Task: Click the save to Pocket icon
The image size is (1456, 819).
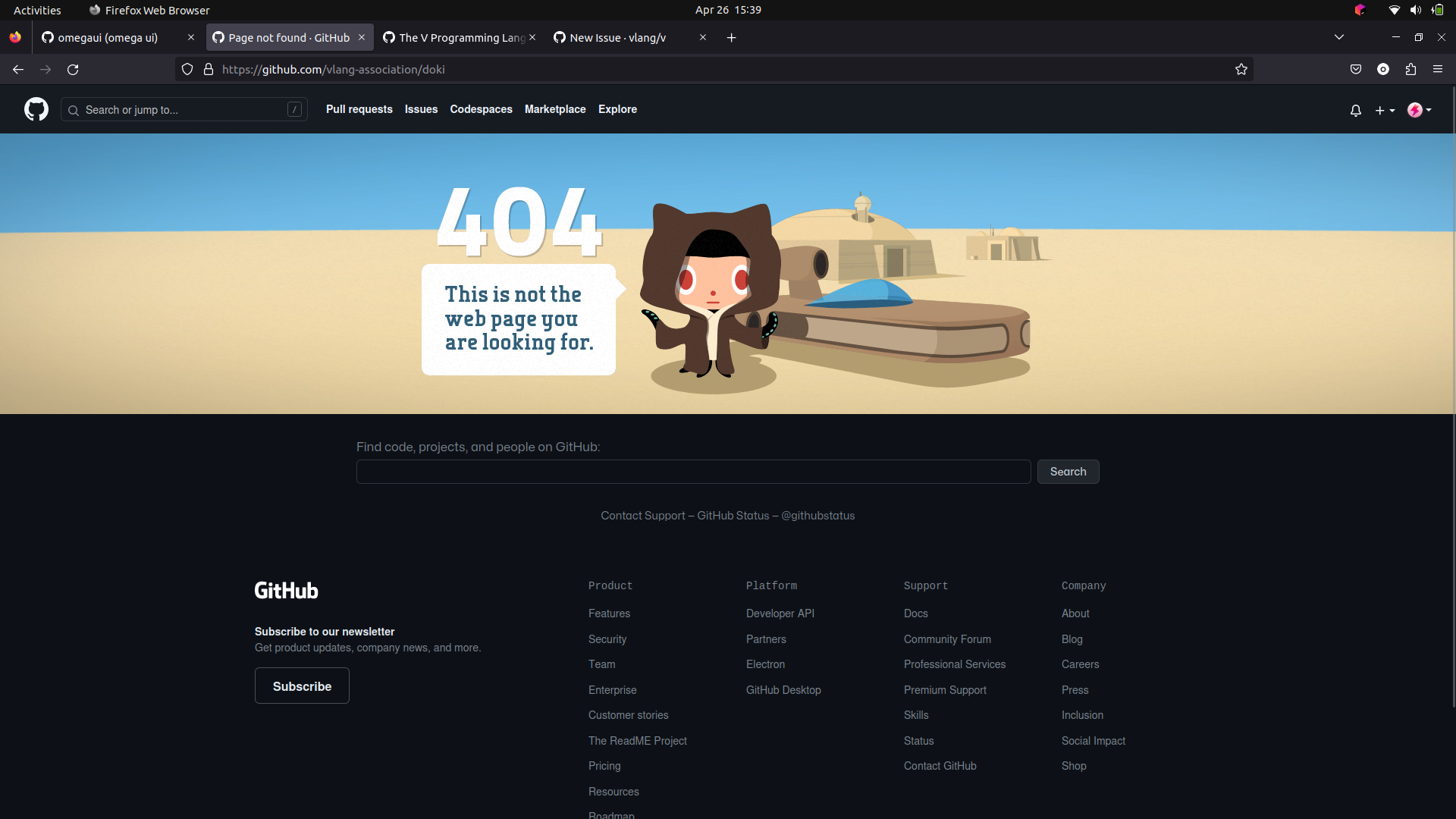Action: click(1356, 69)
